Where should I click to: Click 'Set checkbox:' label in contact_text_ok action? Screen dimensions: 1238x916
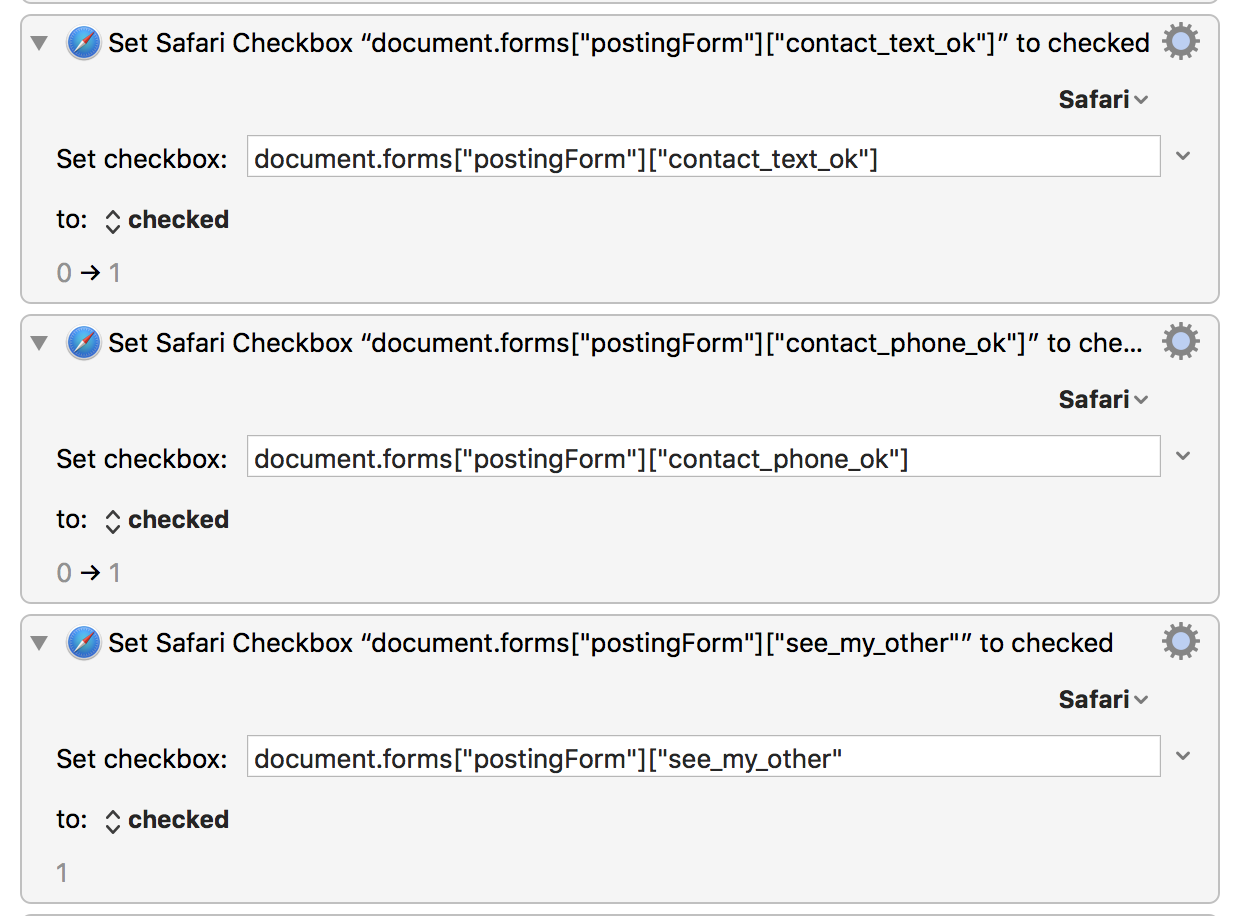142,158
